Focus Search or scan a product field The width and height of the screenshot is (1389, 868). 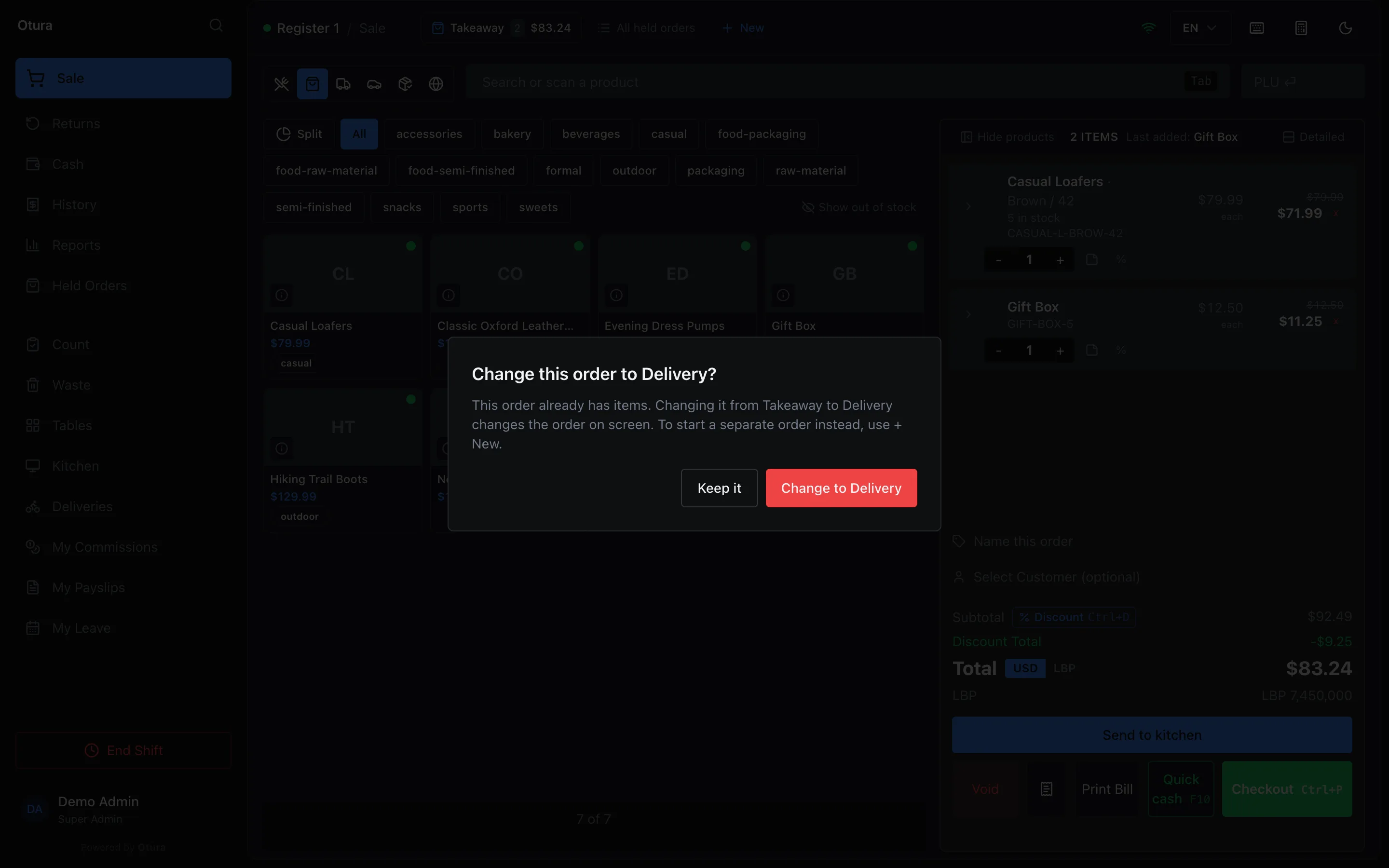click(848, 82)
